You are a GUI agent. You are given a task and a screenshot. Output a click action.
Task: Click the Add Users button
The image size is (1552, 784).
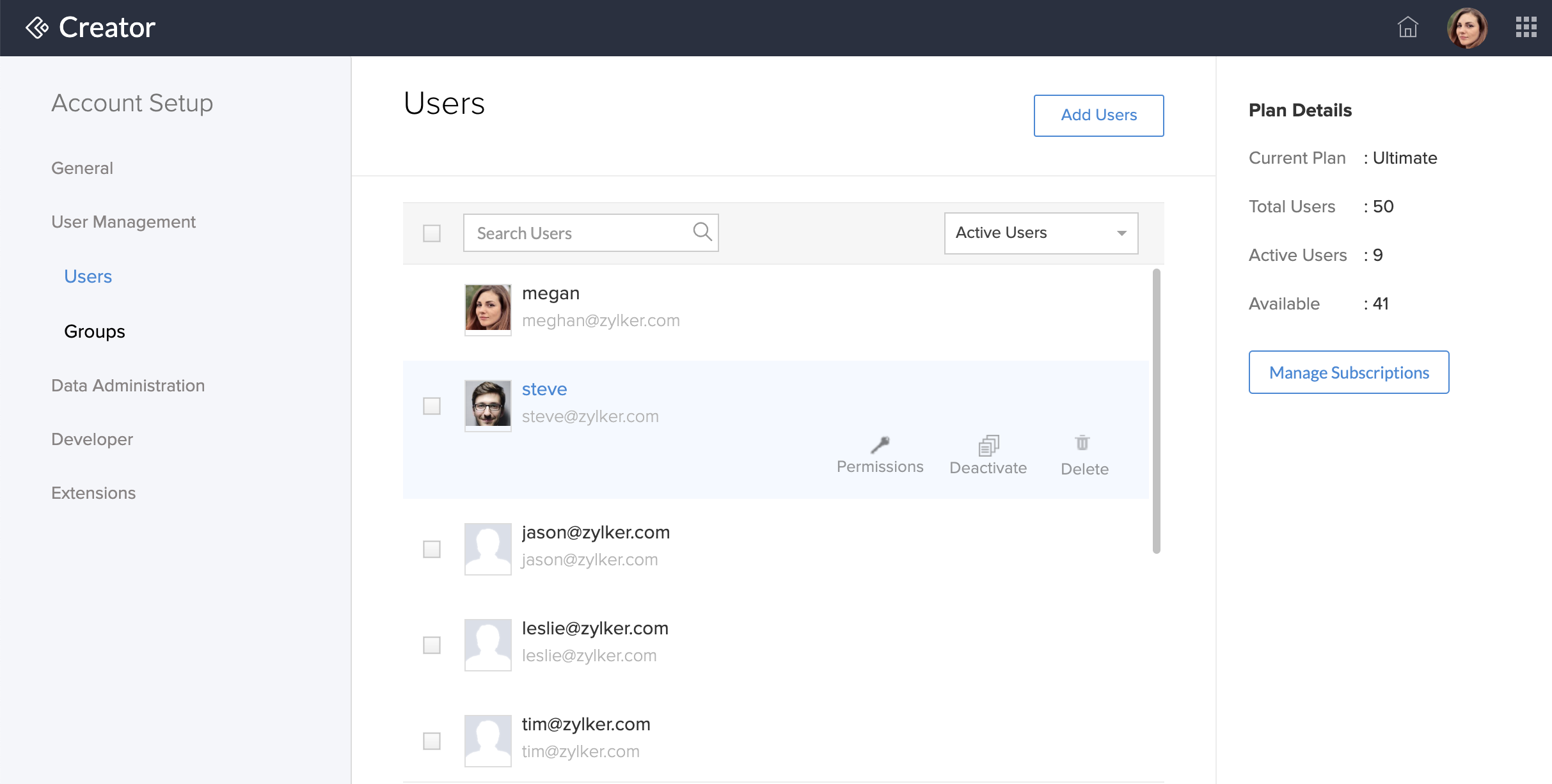(1098, 115)
